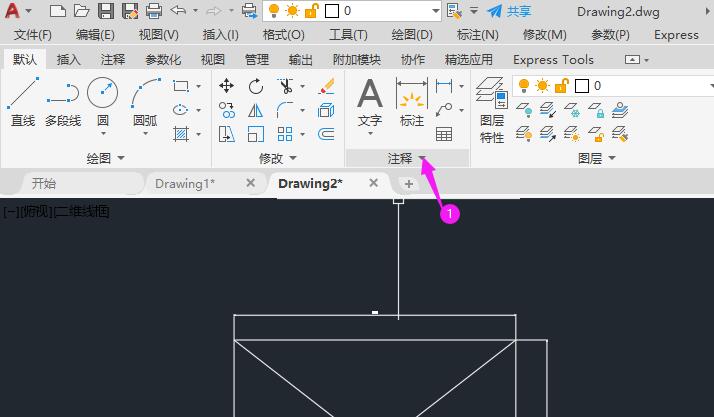Click layer 0 color square in ribbon
The height and width of the screenshot is (417, 714).
click(x=582, y=86)
